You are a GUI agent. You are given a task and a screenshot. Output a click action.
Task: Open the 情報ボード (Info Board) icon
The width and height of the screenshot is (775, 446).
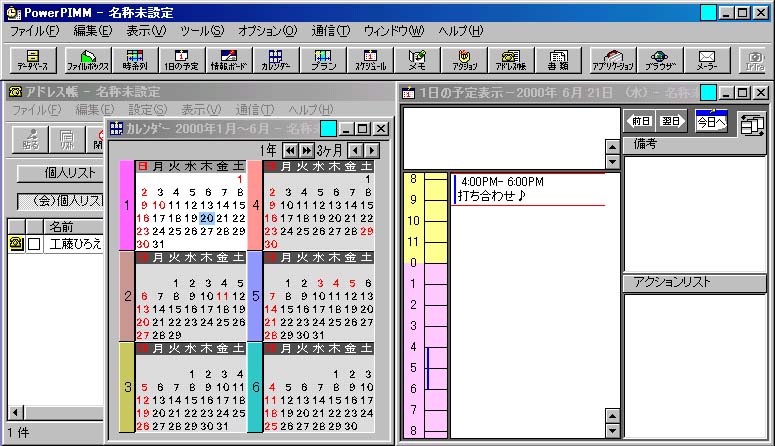[x=229, y=60]
